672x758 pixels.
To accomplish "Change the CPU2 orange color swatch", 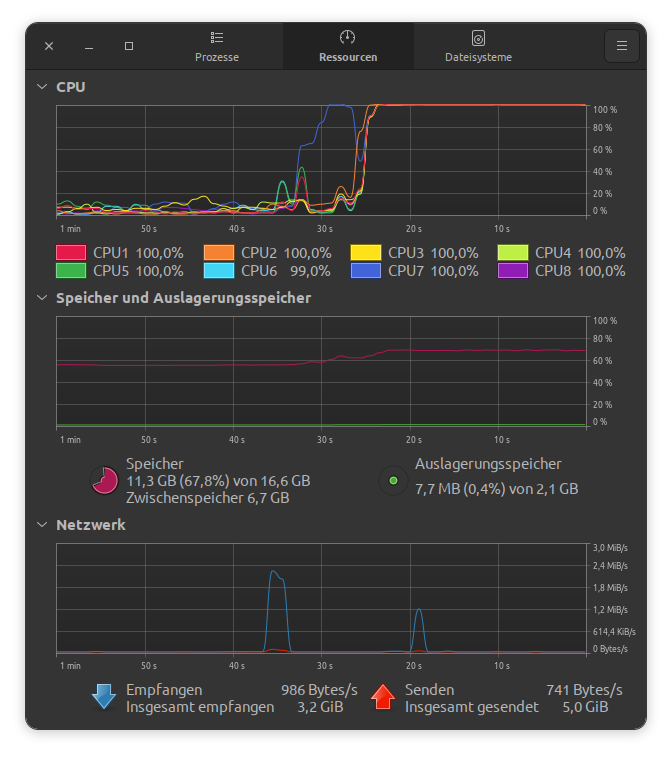I will 218,253.
